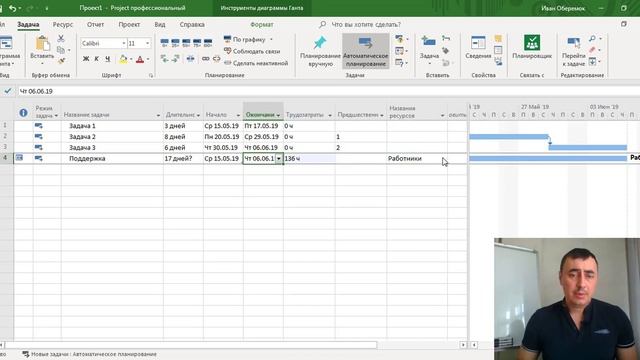The height and width of the screenshot is (360, 640).
Task: Mark task 75% complete
Action: point(197,42)
